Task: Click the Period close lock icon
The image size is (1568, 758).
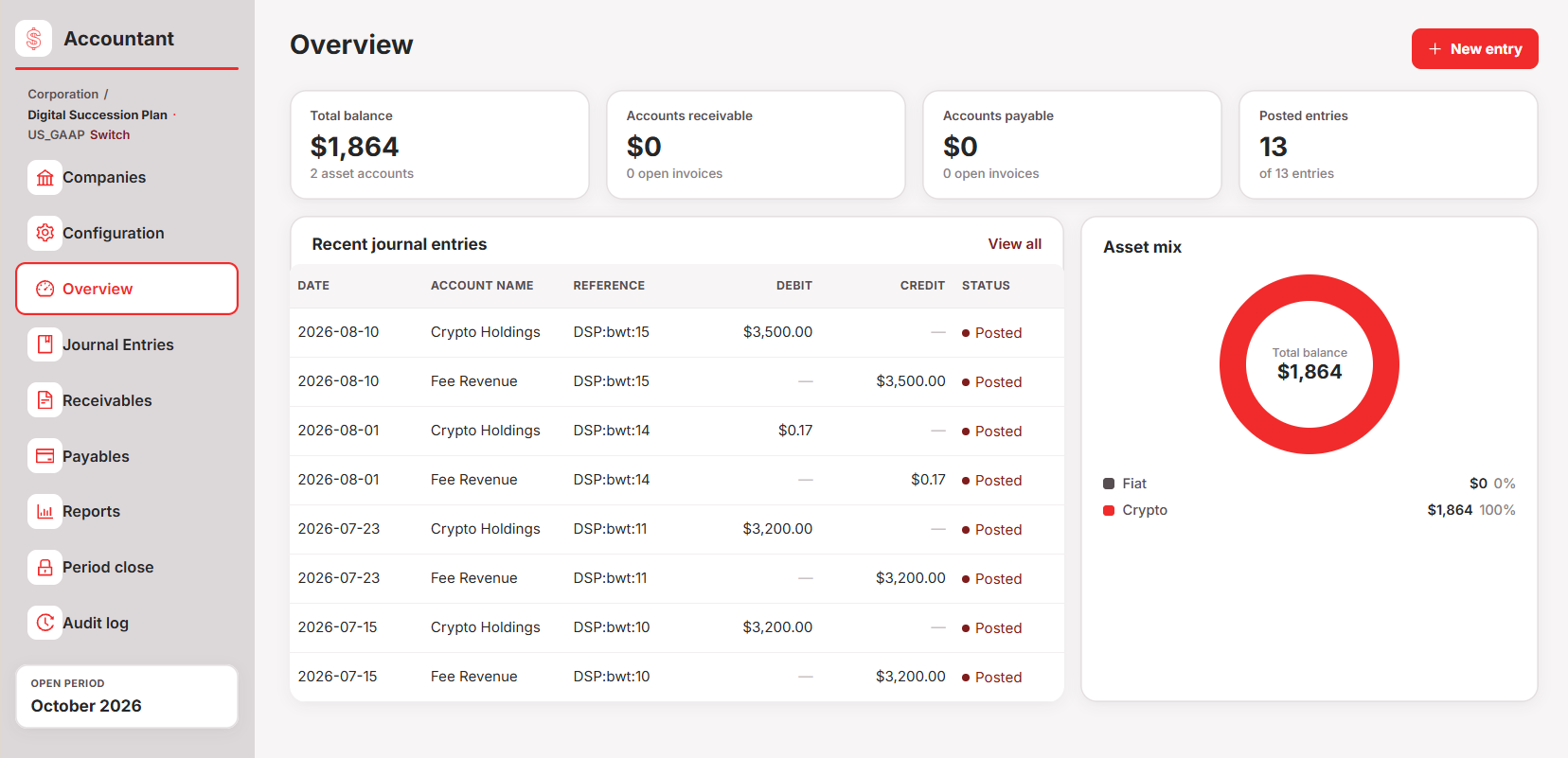Action: (45, 567)
